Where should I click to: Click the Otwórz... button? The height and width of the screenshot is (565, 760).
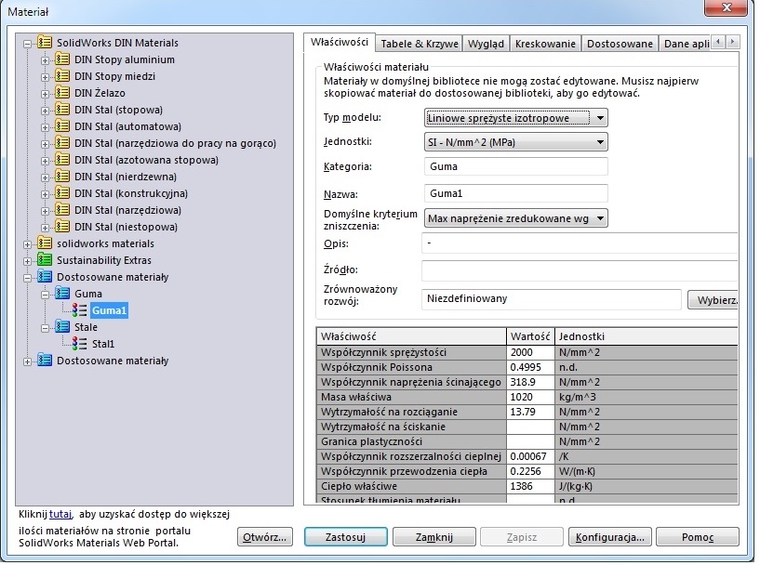click(x=265, y=537)
